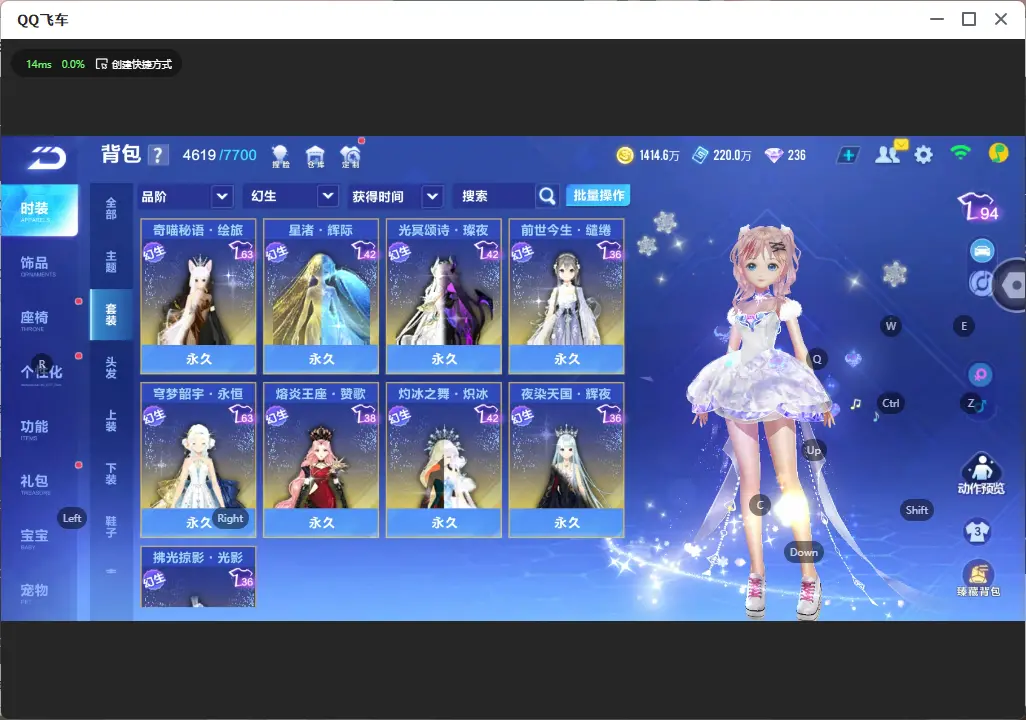Open the friends and mail icon
Image resolution: width=1026 pixels, height=720 pixels.
(890, 153)
